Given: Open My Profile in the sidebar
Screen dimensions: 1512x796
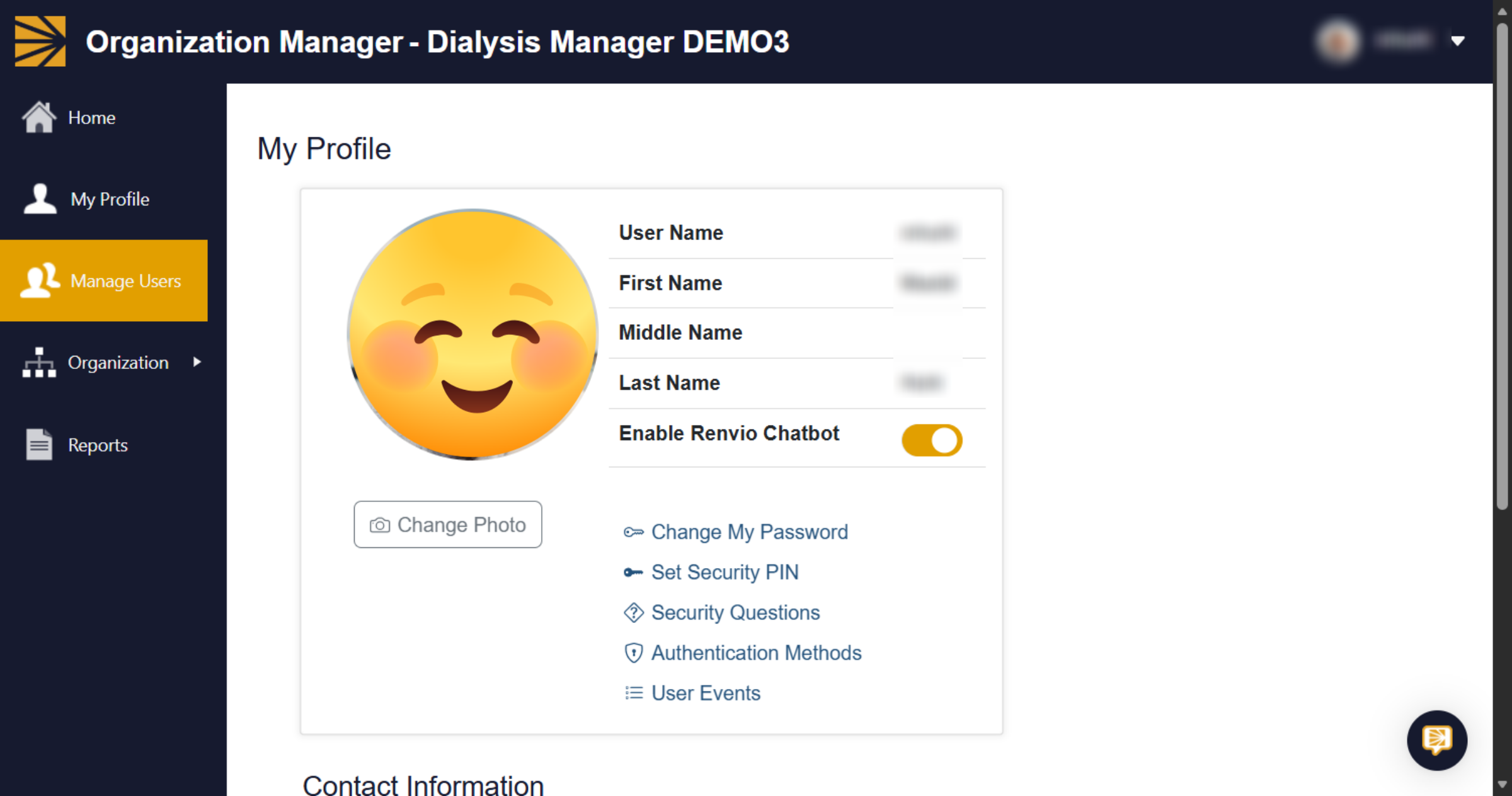Looking at the screenshot, I should point(104,199).
